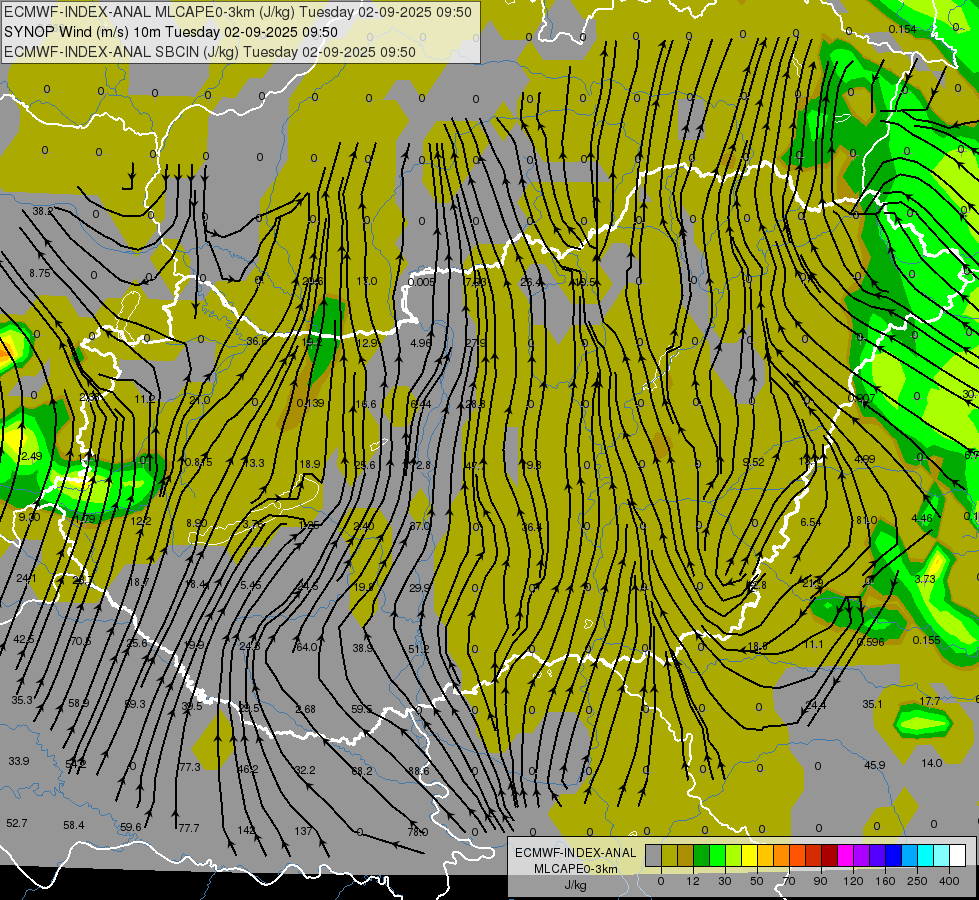Choose the bright cyan legend swatch

click(925, 856)
